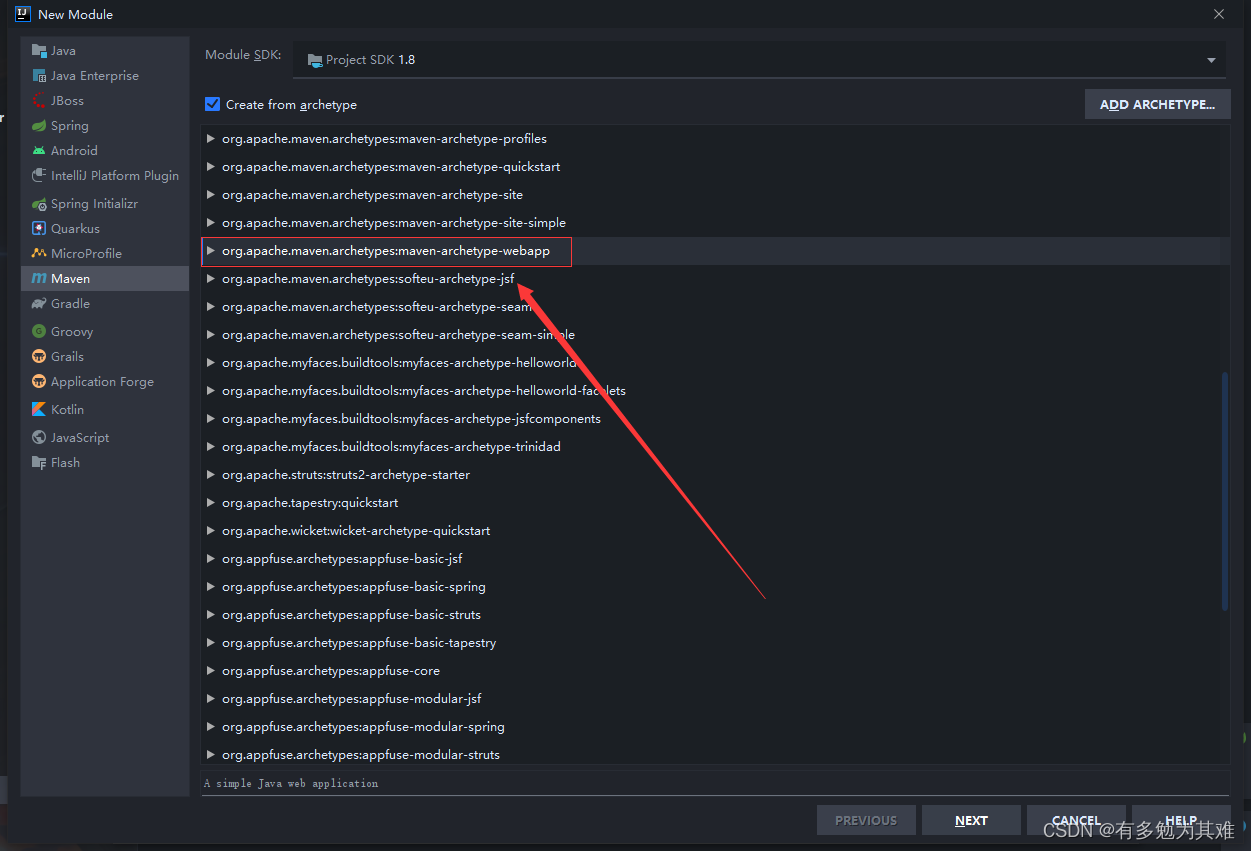Image resolution: width=1251 pixels, height=851 pixels.
Task: Expand appfuse-core arrow
Action: pos(210,671)
